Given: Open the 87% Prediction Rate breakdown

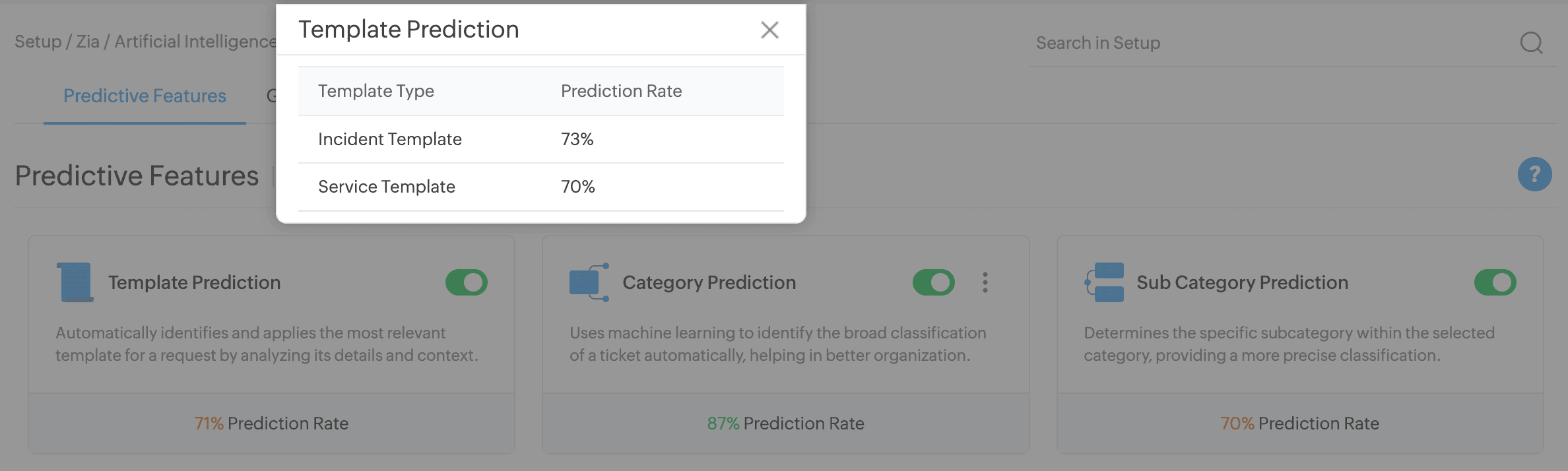Looking at the screenshot, I should coord(785,424).
